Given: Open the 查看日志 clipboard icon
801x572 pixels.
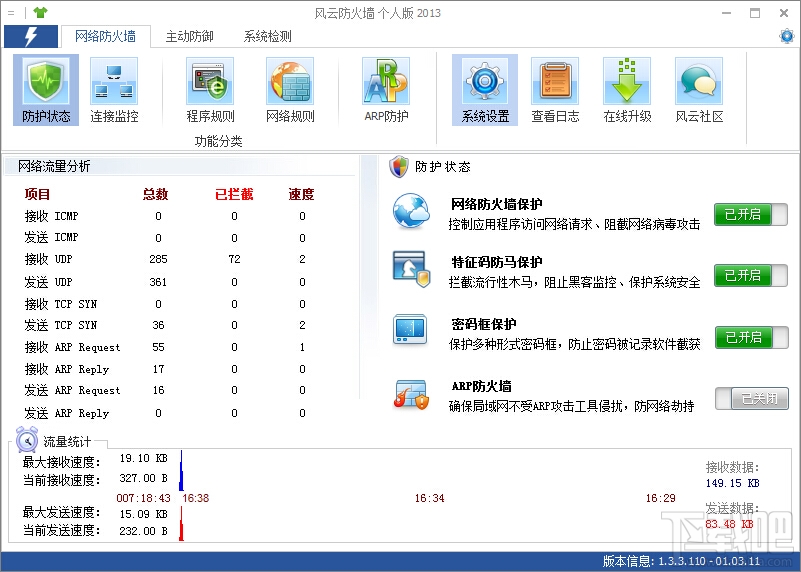Looking at the screenshot, I should [x=555, y=90].
